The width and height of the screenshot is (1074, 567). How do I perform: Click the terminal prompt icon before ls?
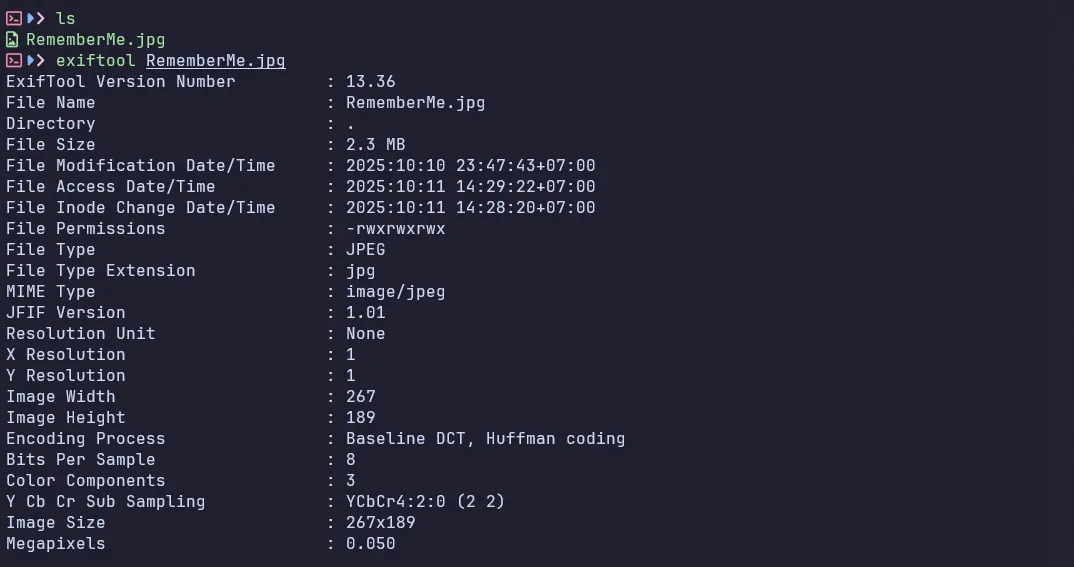(x=13, y=18)
